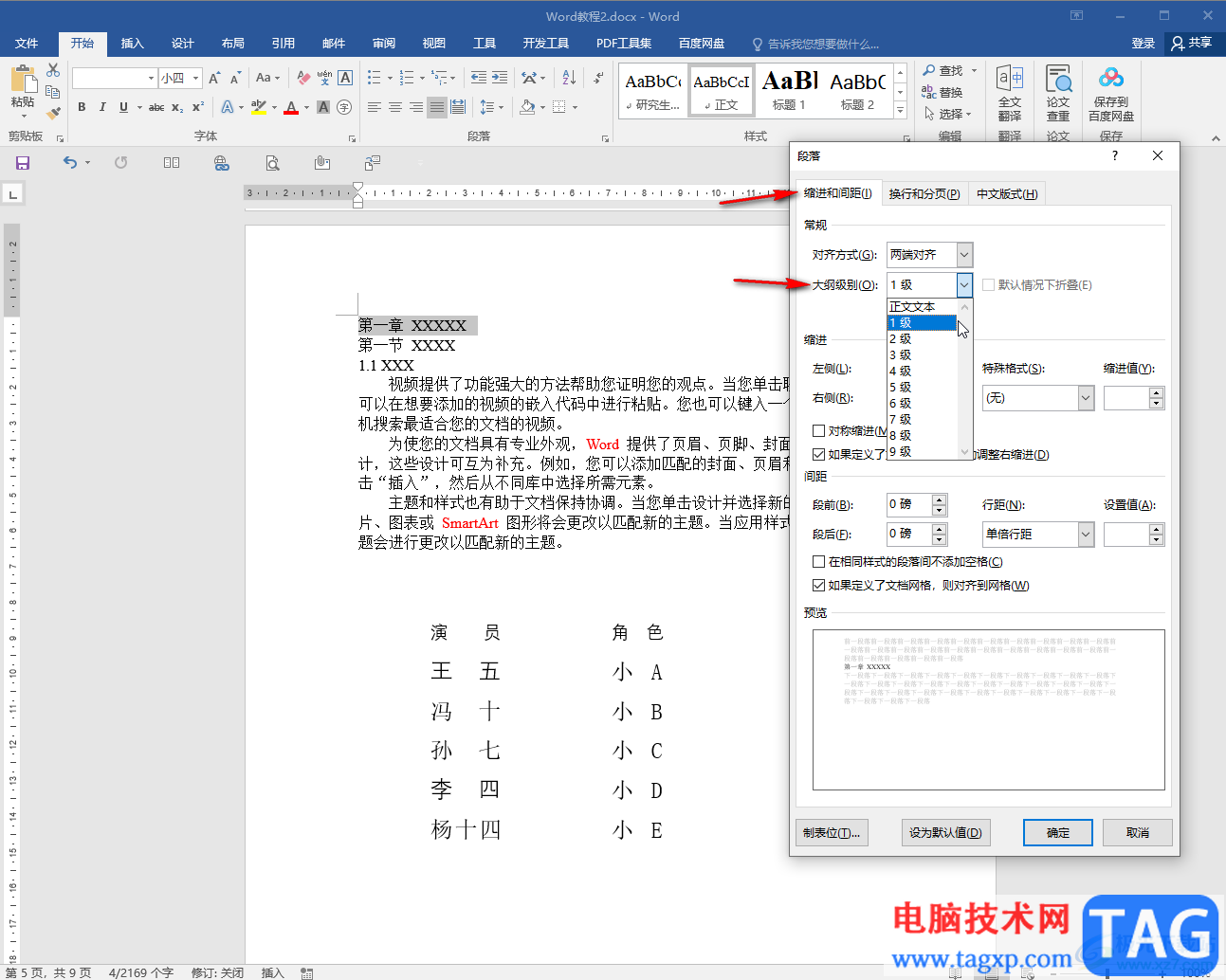Click the paper check 论文查重 icon

tap(1058, 94)
